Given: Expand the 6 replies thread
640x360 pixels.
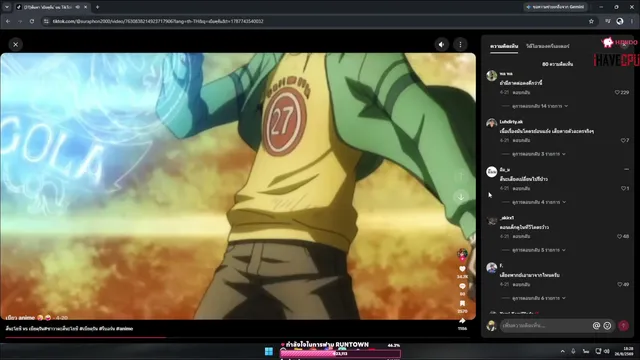Looking at the screenshot, I should (x=539, y=298).
